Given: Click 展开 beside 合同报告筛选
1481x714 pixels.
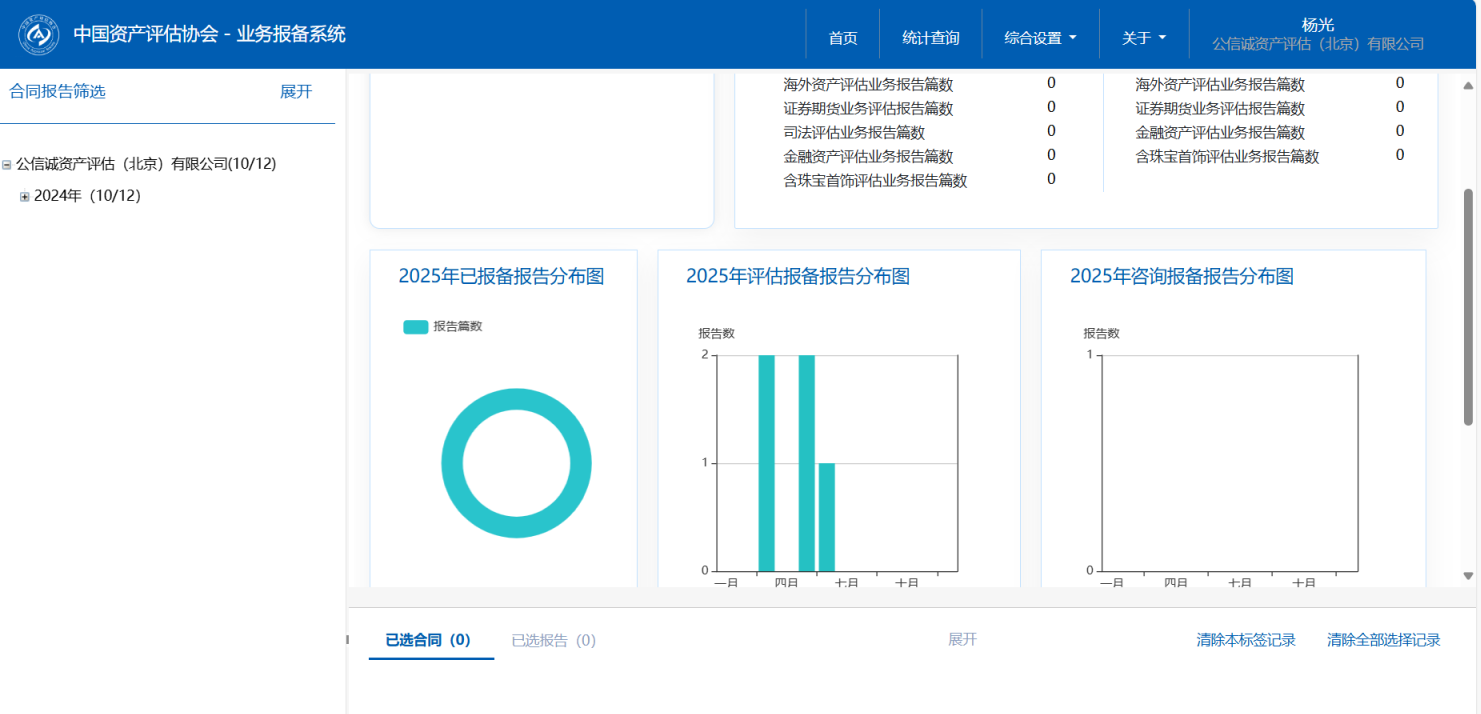Looking at the screenshot, I should [296, 92].
